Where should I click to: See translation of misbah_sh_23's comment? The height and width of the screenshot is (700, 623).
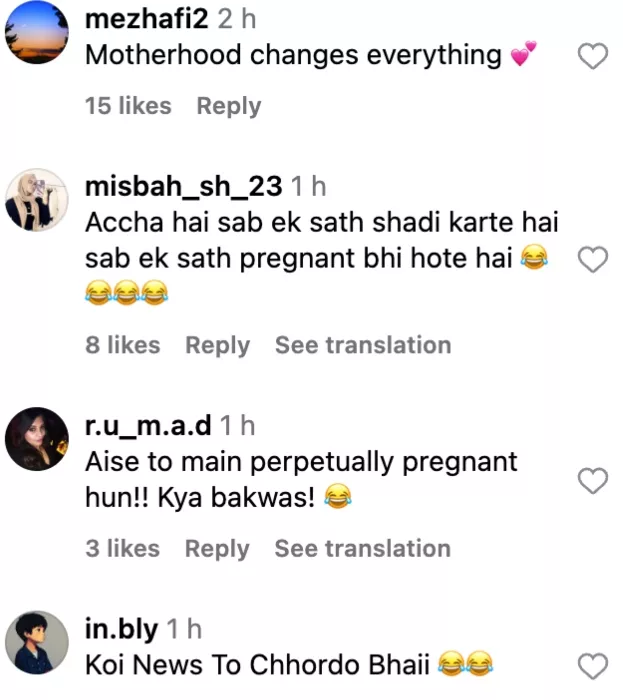click(x=363, y=345)
